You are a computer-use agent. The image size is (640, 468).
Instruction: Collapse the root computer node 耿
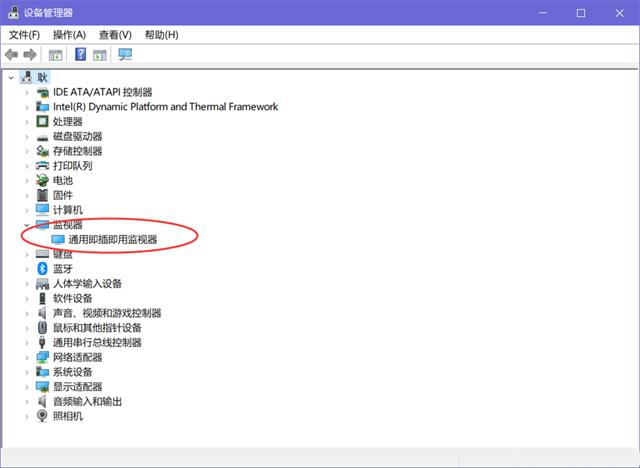[x=11, y=77]
